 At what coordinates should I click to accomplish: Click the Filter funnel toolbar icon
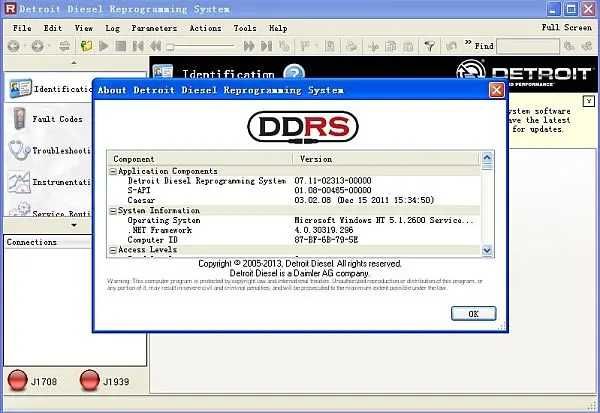point(430,46)
